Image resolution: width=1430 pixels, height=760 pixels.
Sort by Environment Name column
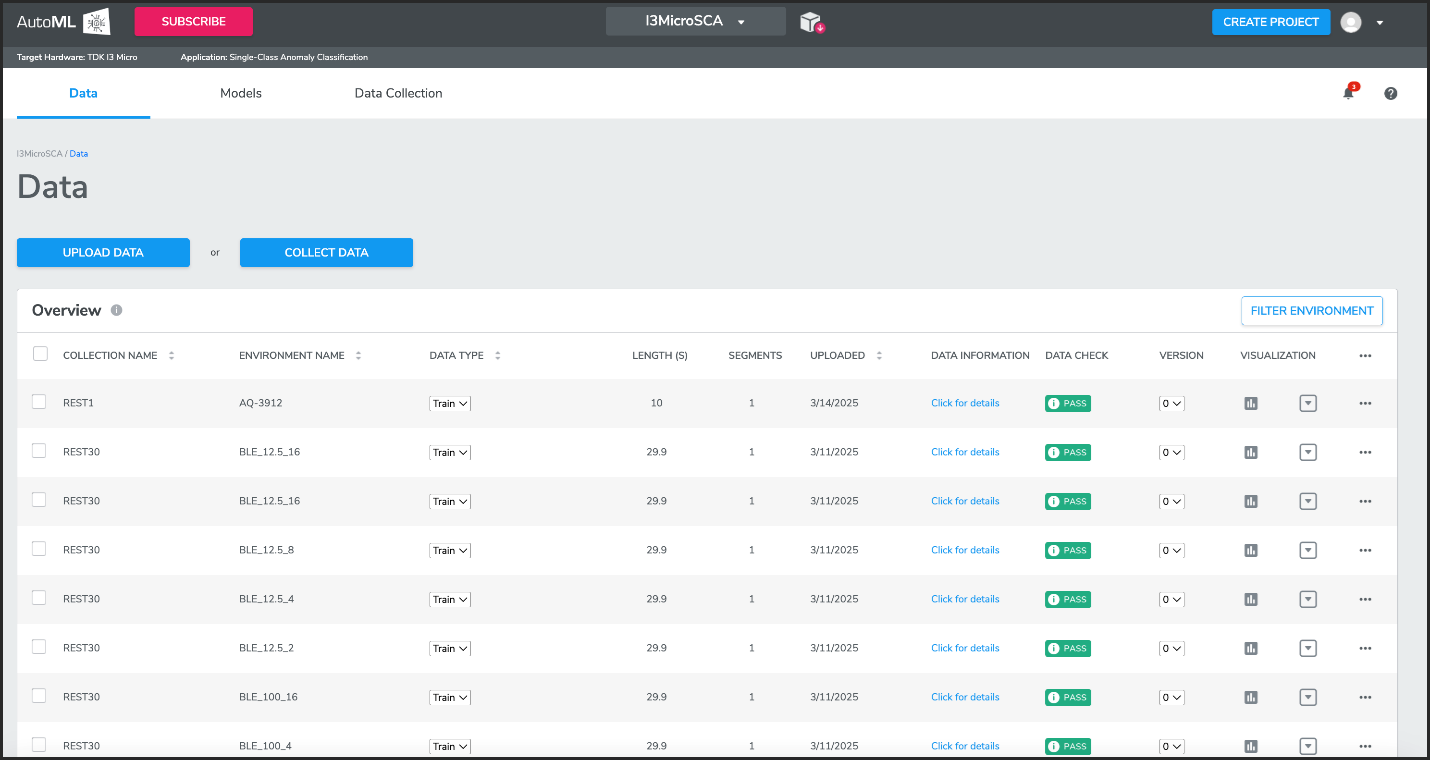[358, 355]
